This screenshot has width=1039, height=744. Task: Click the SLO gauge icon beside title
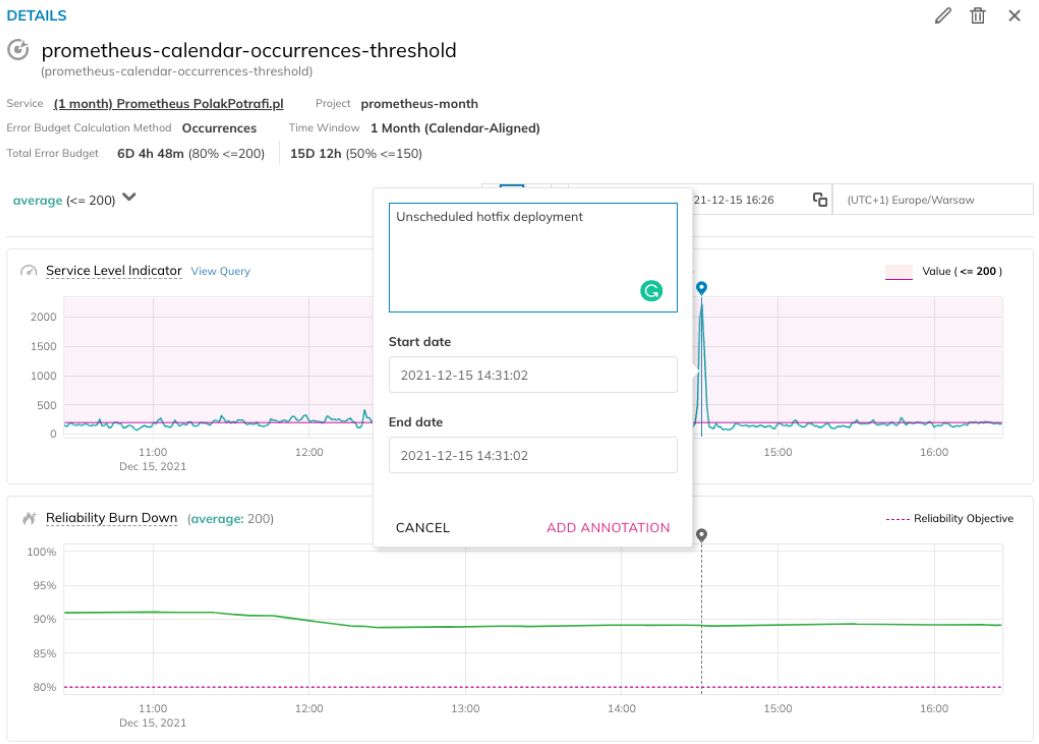pyautogui.click(x=18, y=50)
